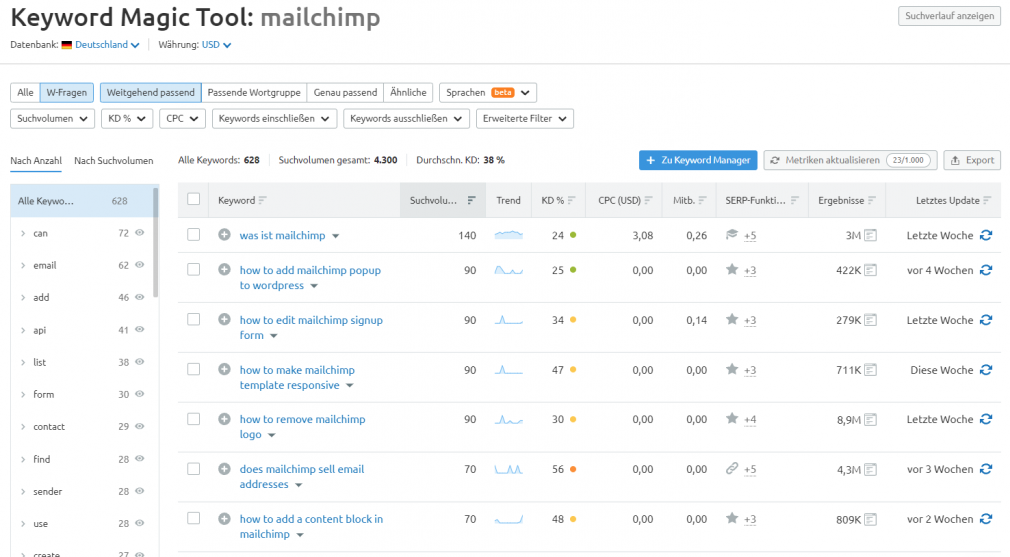
Task: Open SERP snapshot icon next to 279K results
Action: [870, 320]
